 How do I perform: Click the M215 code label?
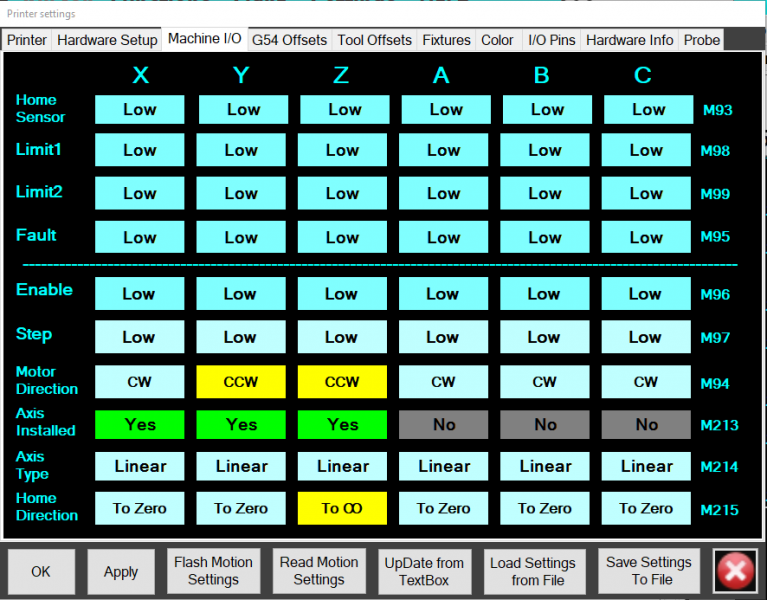pos(719,510)
